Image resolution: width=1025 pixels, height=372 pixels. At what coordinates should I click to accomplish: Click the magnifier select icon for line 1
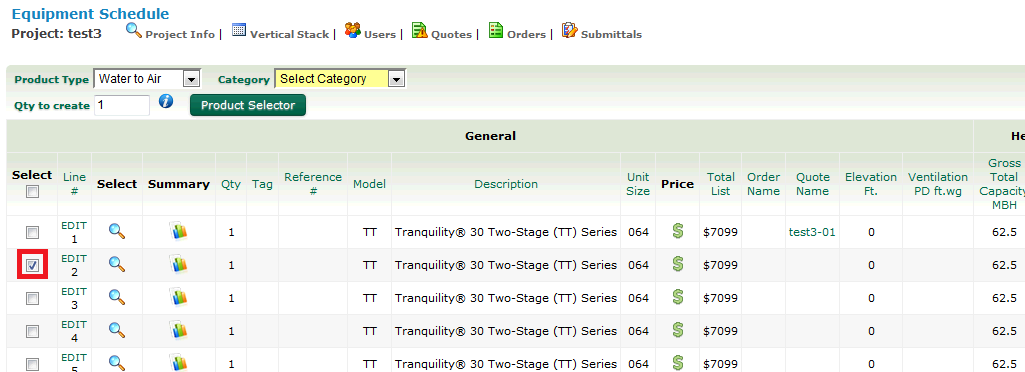pyautogui.click(x=117, y=231)
